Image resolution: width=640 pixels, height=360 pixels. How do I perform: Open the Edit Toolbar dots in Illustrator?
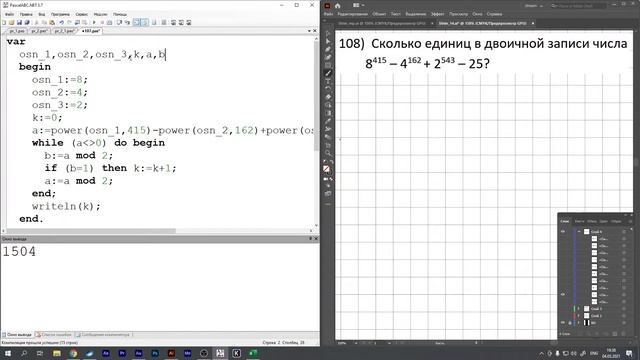[328, 204]
